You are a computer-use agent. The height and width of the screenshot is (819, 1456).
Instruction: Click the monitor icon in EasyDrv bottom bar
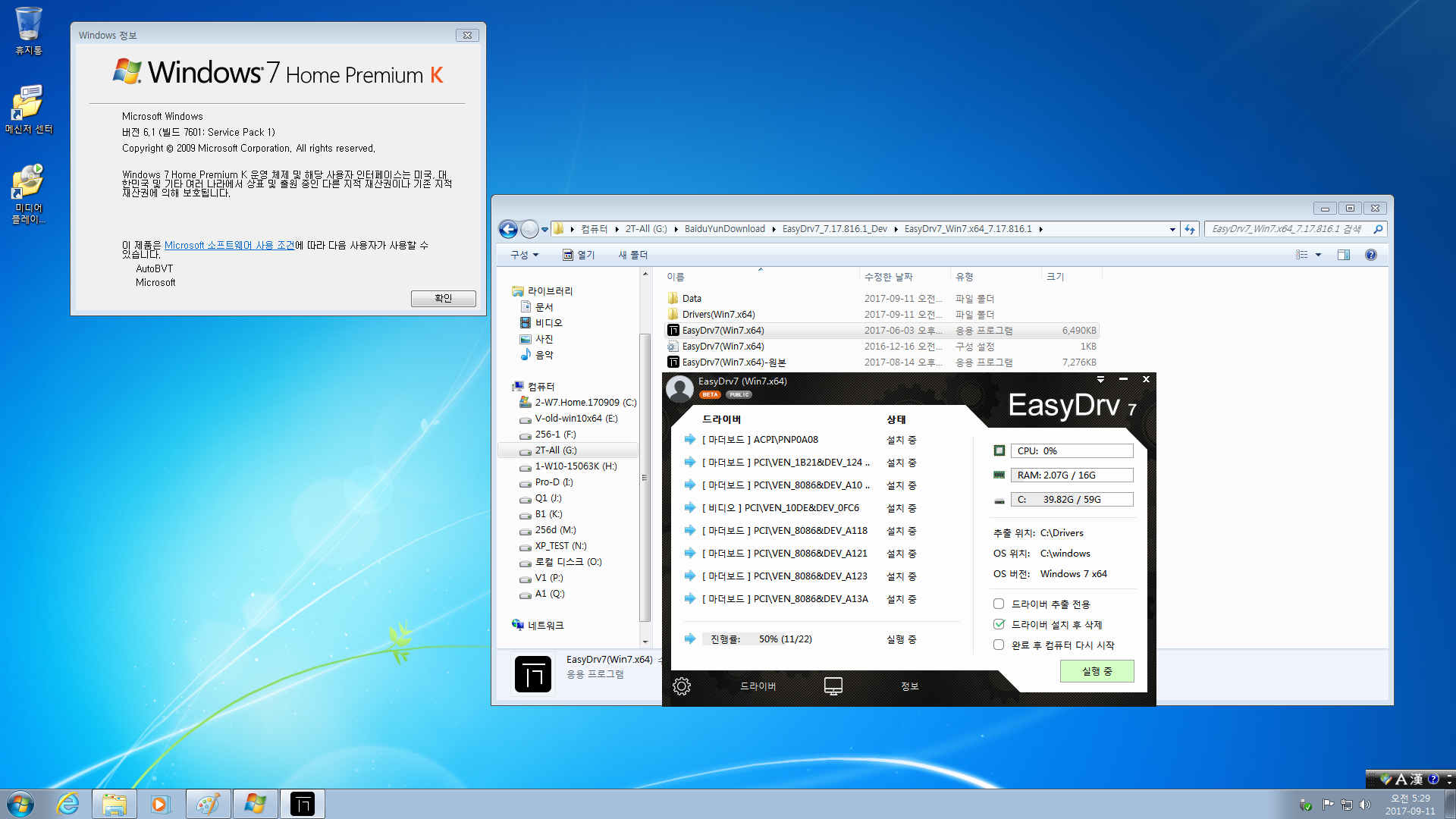point(833,686)
